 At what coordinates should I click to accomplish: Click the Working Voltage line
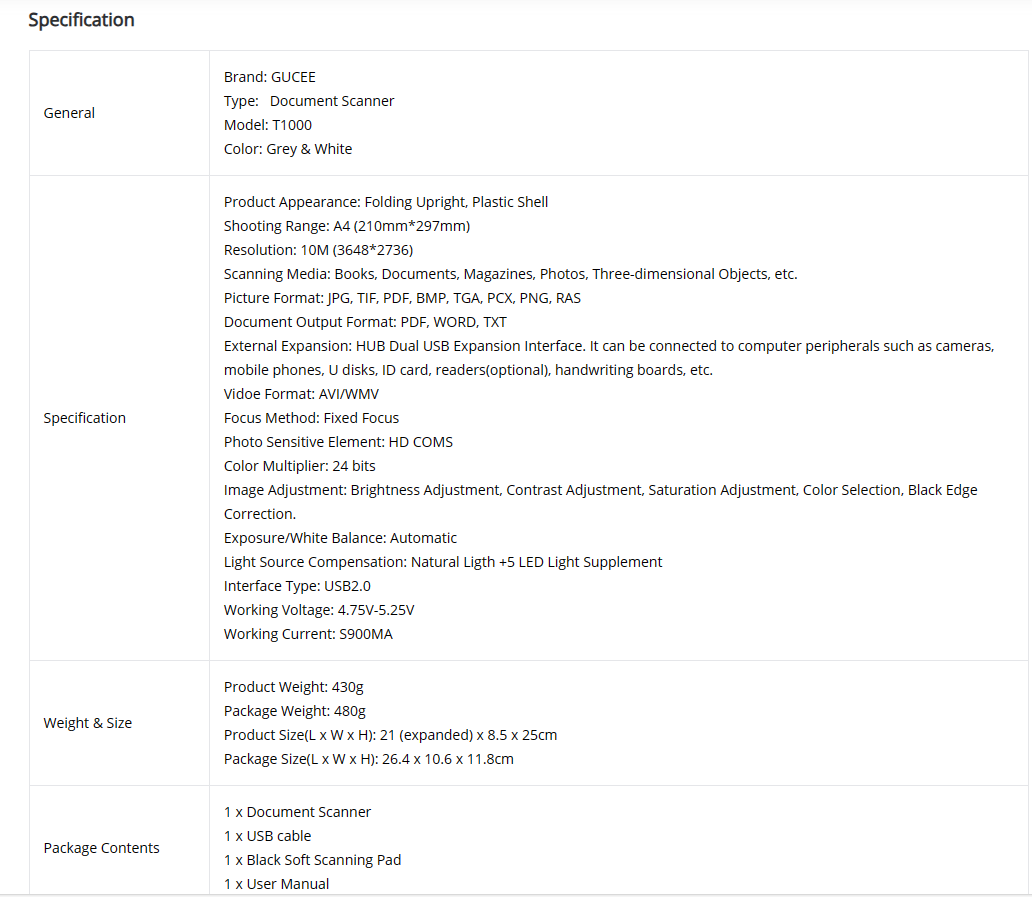[319, 610]
